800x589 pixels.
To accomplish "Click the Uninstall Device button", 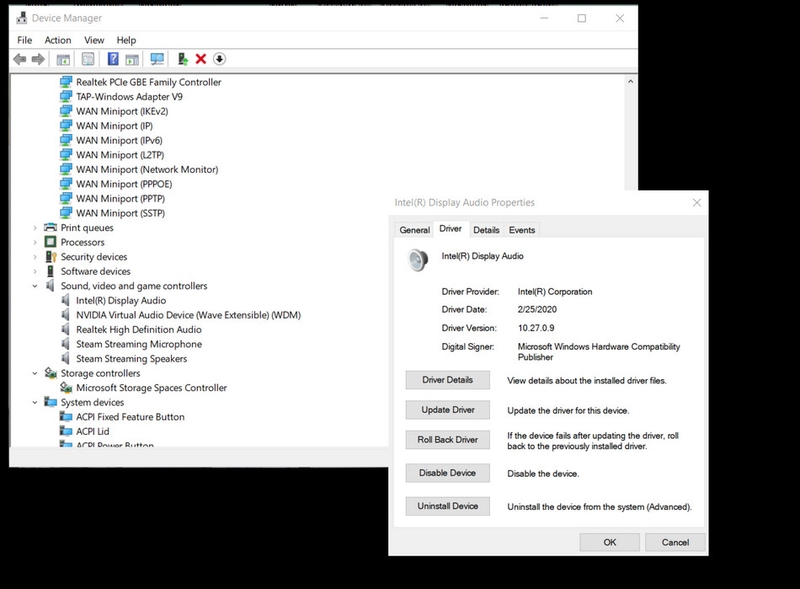I will click(447, 506).
